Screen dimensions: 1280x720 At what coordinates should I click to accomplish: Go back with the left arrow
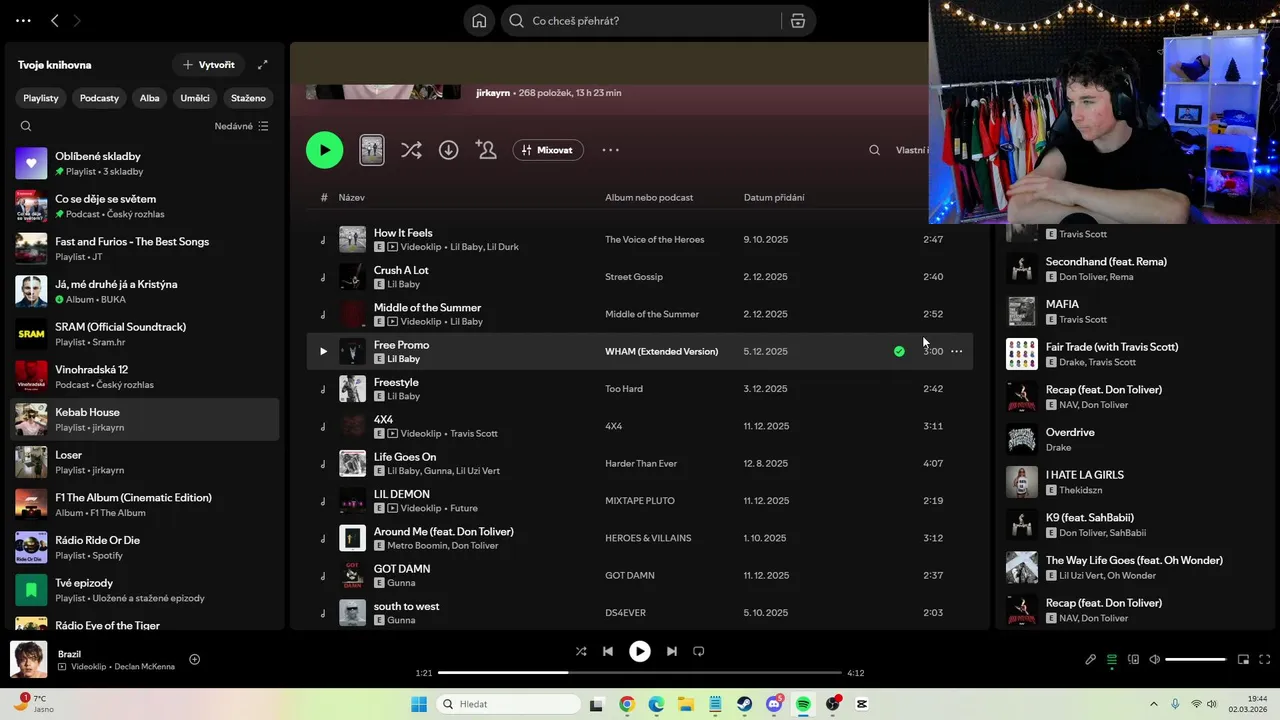(55, 21)
